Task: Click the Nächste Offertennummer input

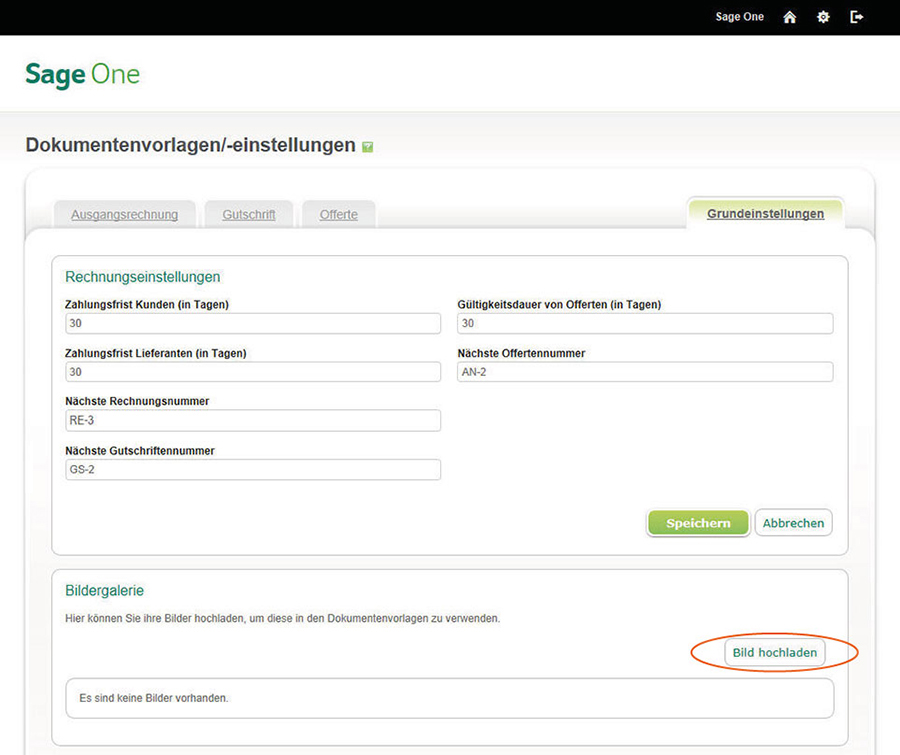Action: click(x=645, y=372)
